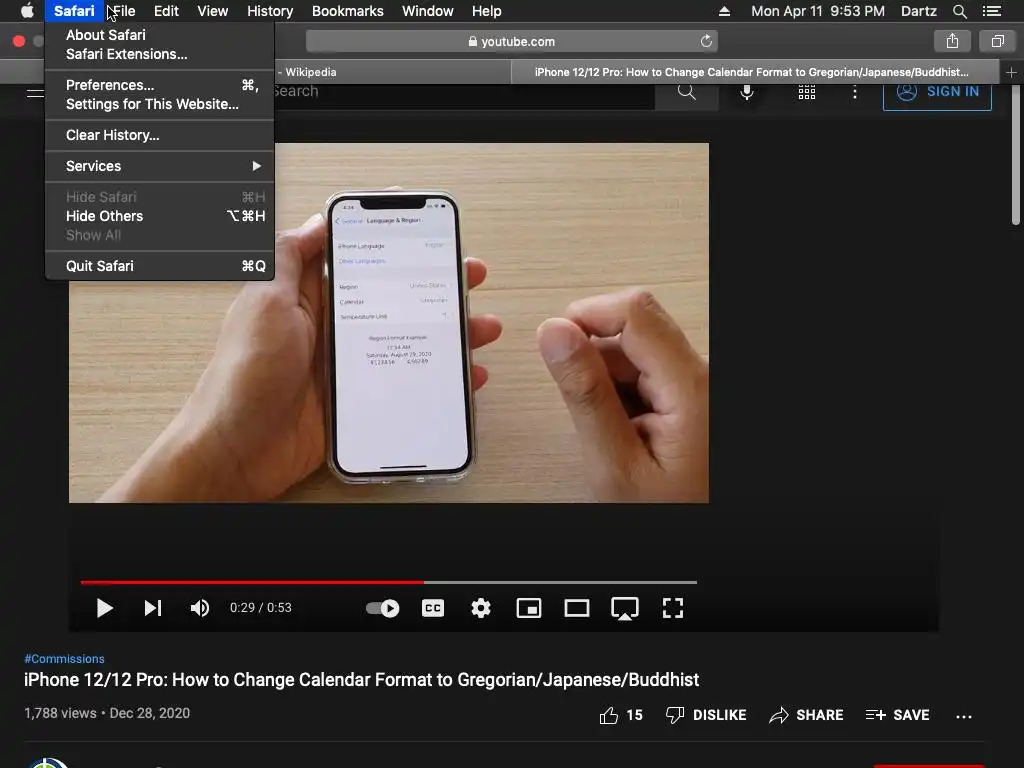
Task: Click the #Commissions hashtag link
Action: click(x=64, y=659)
